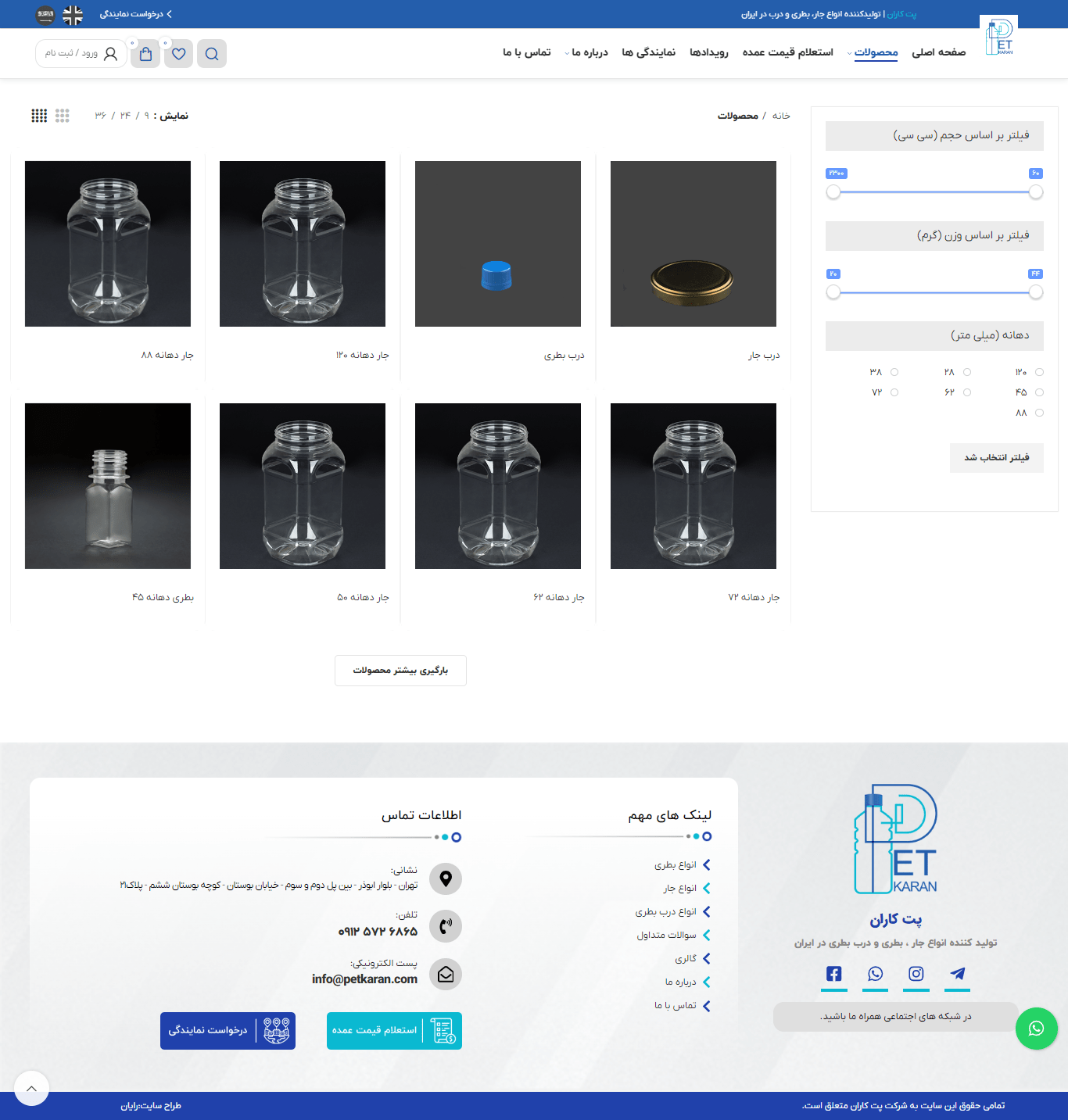
Task: Click the chevron icon next to سوالات متداول
Action: (707, 935)
